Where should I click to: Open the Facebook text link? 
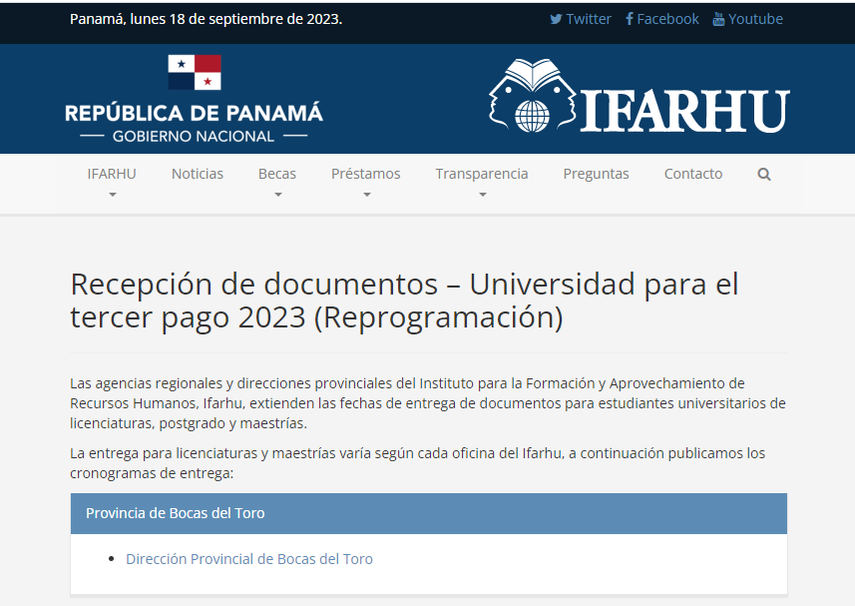click(668, 19)
